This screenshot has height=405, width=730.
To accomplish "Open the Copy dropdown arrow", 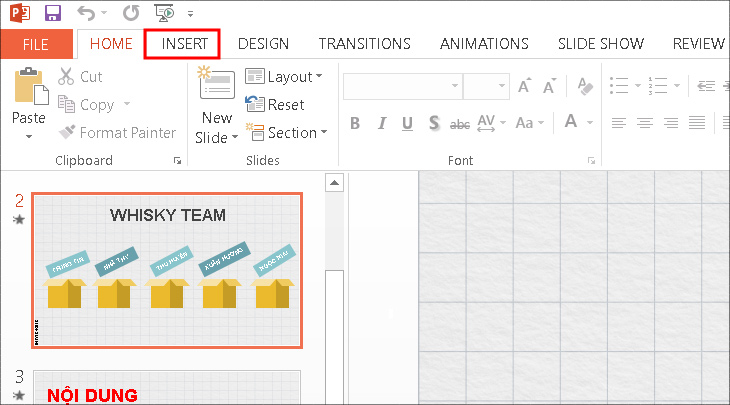I will 127,104.
